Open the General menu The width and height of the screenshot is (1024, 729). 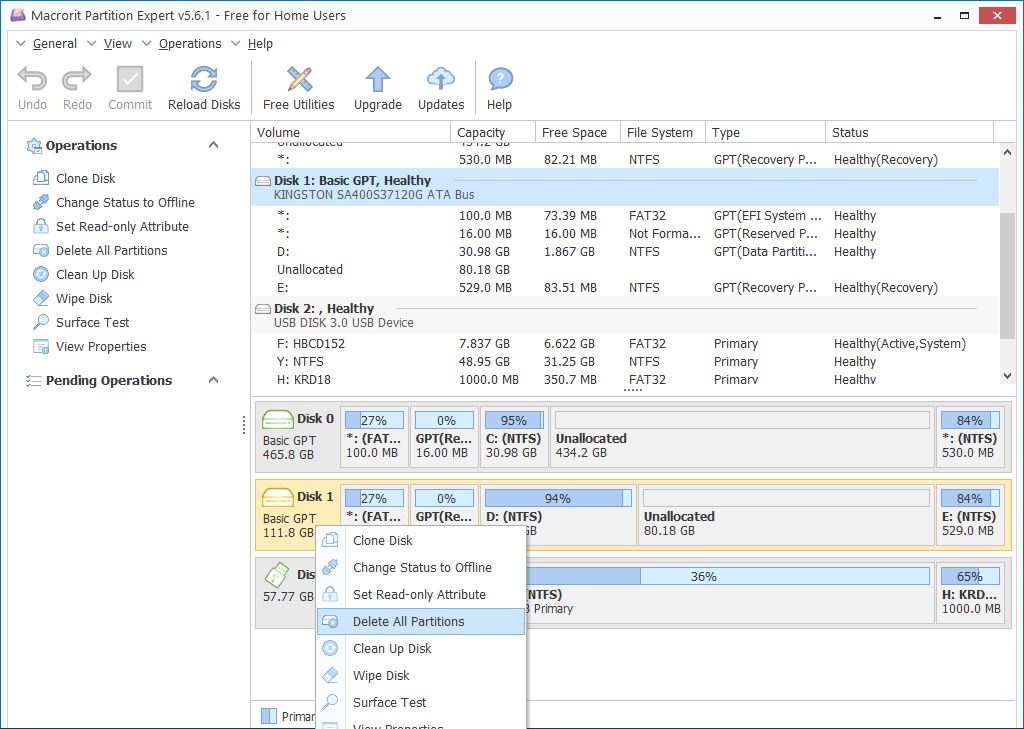pos(54,43)
